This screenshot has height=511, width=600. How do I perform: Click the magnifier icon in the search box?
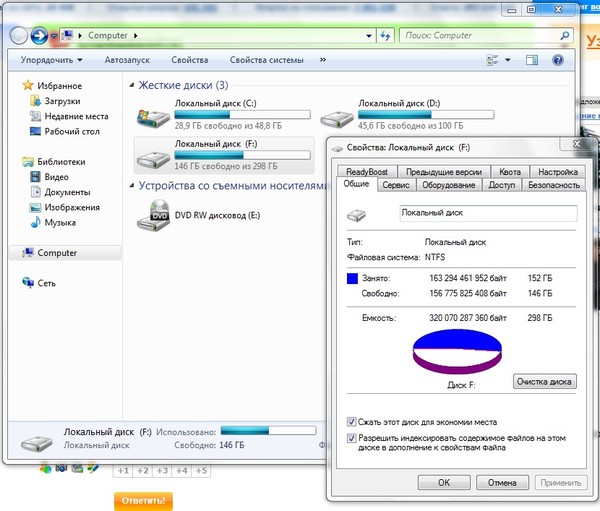(564, 36)
